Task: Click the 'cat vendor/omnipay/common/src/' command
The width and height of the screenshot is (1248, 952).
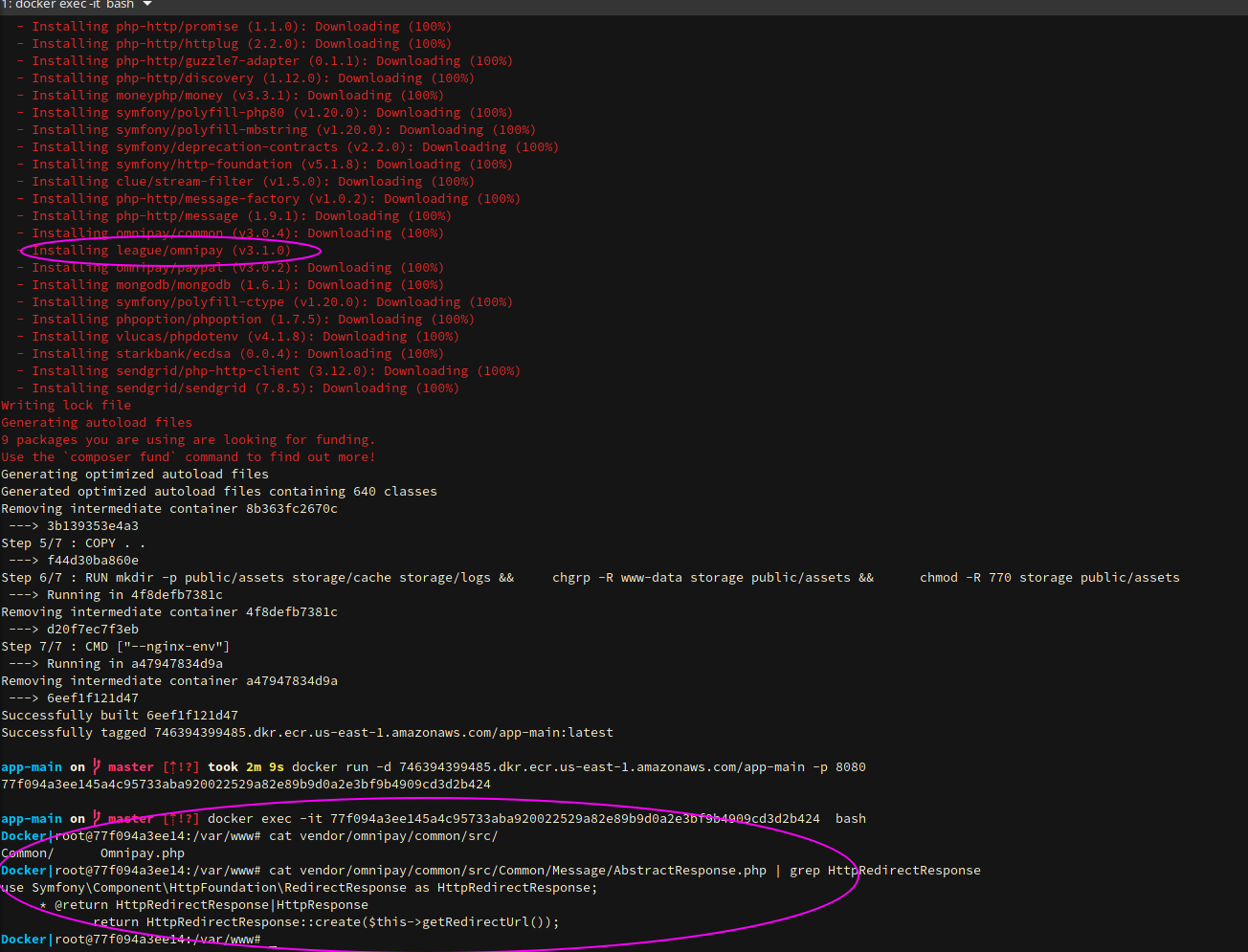Action: pyautogui.click(x=384, y=836)
